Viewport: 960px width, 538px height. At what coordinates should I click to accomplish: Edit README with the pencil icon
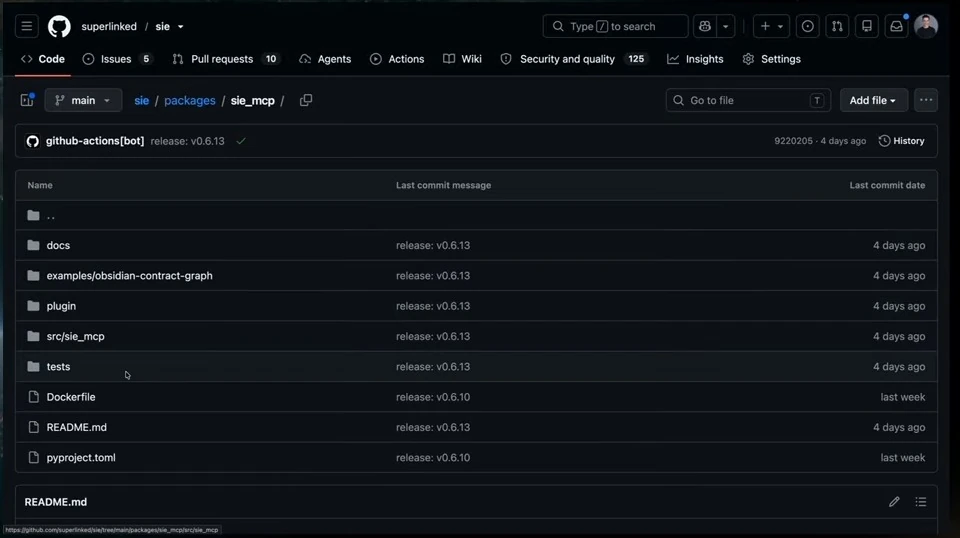(894, 502)
